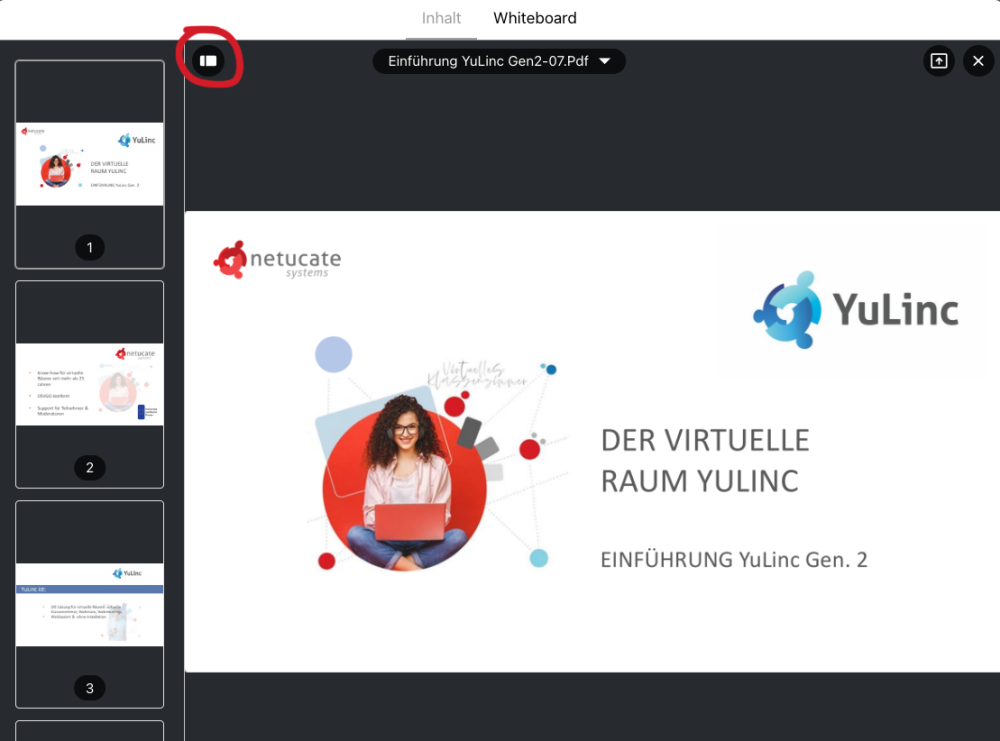Switch to the Whiteboard tab
The width and height of the screenshot is (1000, 741).
[x=534, y=18]
